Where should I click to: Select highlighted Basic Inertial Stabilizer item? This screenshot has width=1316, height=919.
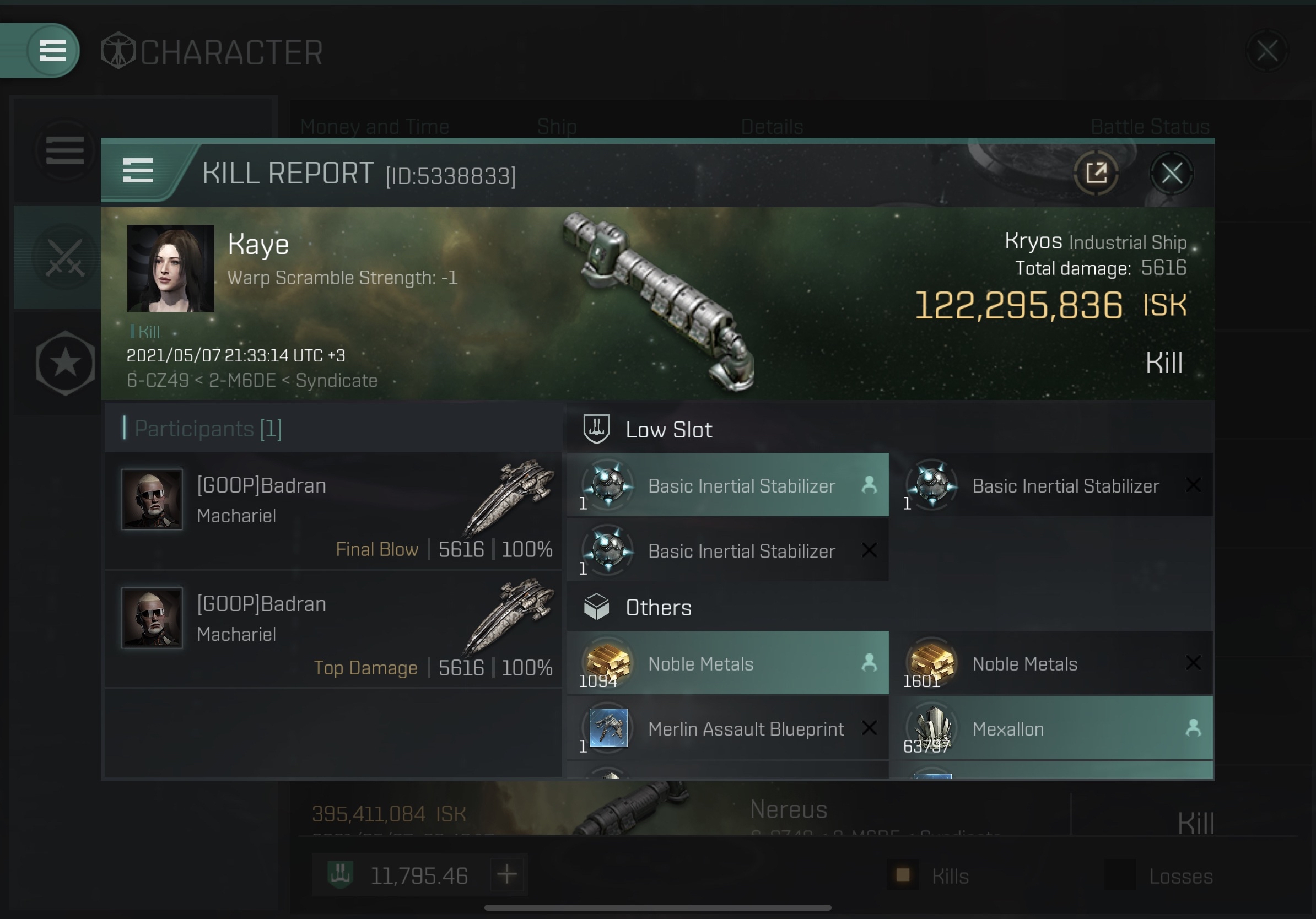click(x=728, y=485)
